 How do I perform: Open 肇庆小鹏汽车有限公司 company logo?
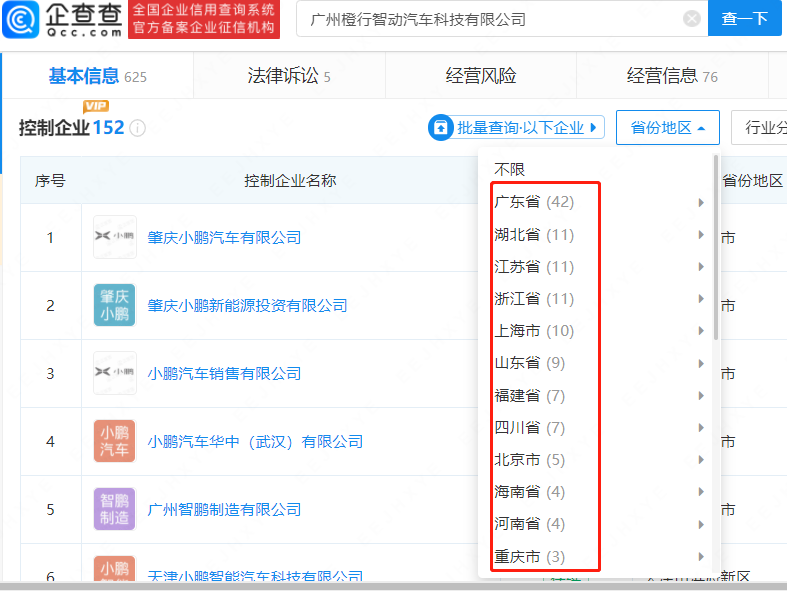pos(115,237)
